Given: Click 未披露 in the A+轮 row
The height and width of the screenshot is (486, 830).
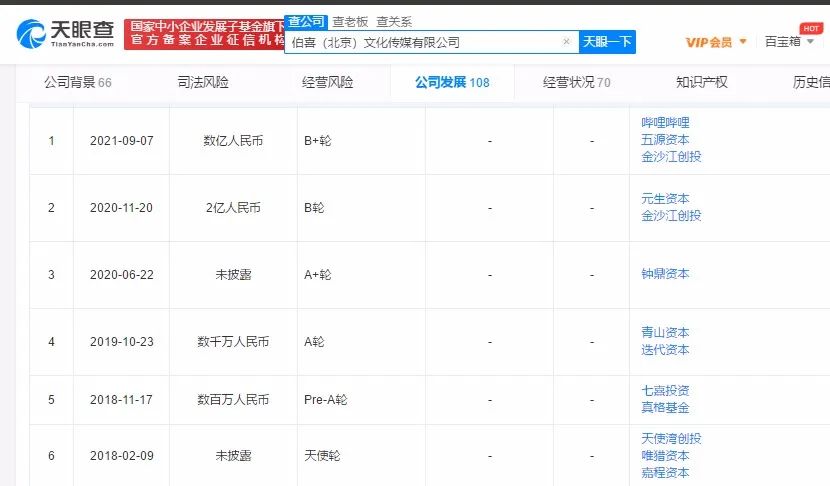Looking at the screenshot, I should [x=233, y=275].
